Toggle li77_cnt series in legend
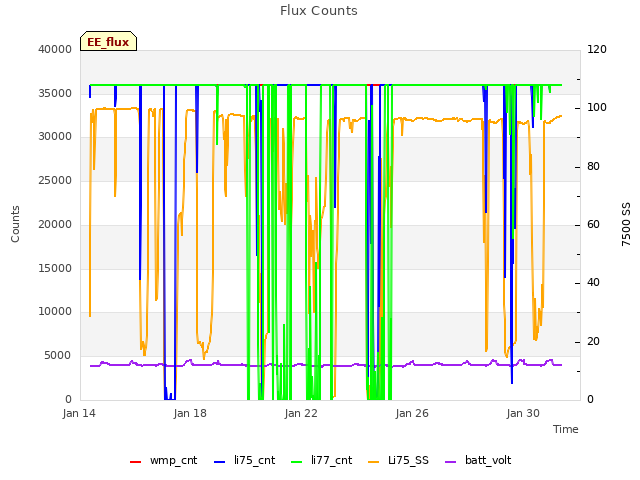640x480 pixels. [321, 460]
